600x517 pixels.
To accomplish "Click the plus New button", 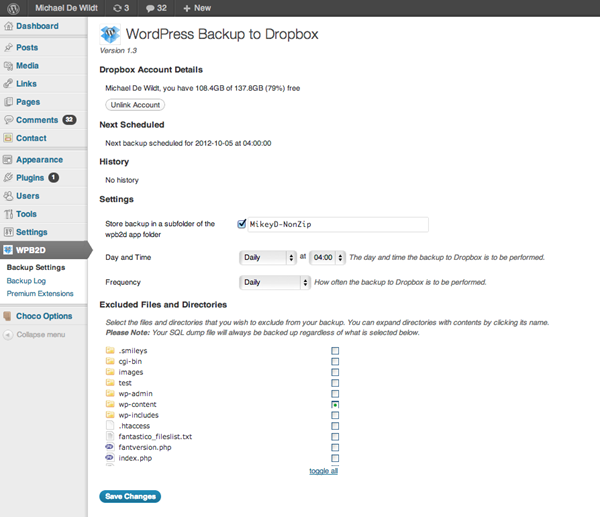I will pos(197,8).
